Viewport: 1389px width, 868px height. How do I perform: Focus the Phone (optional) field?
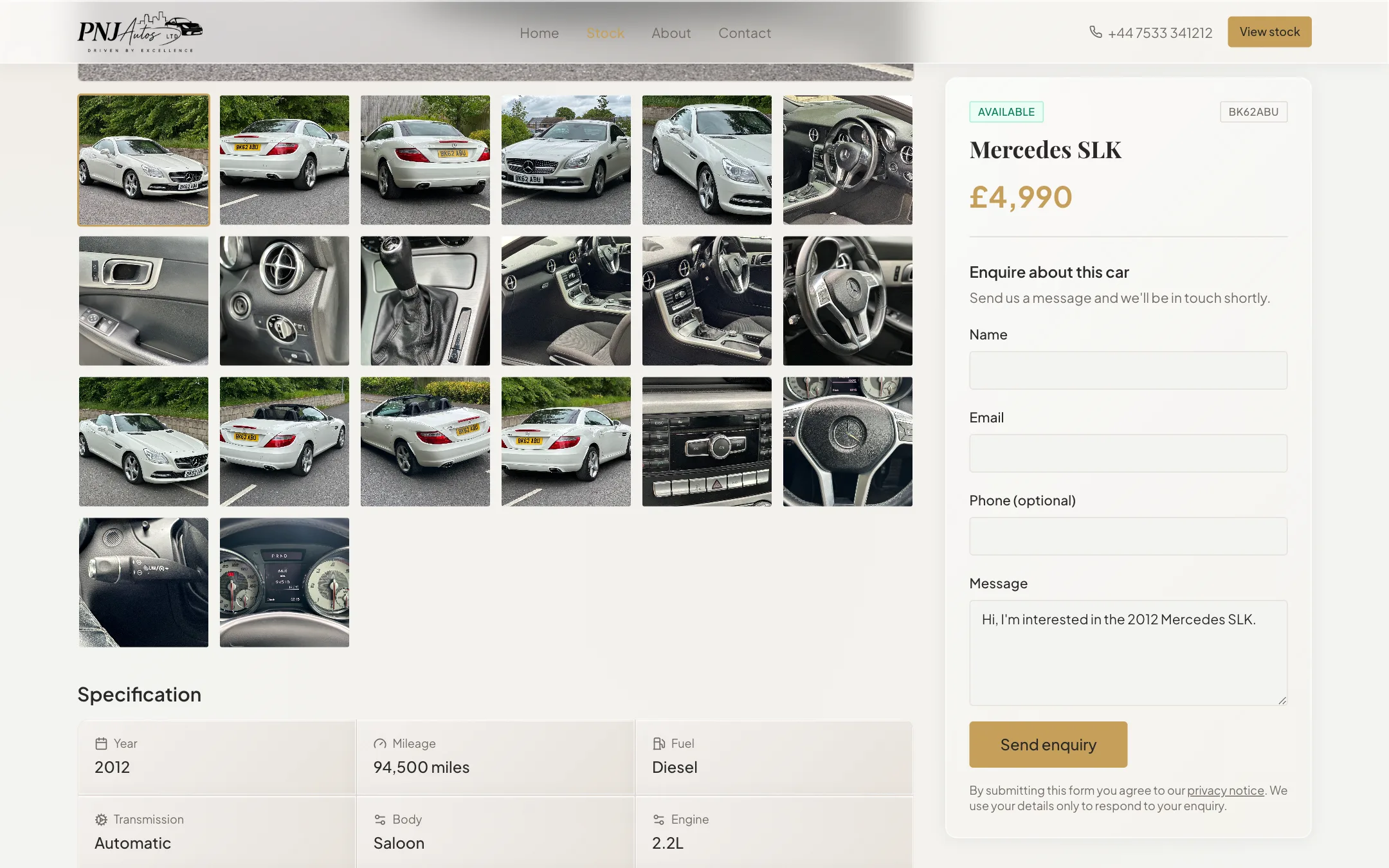tap(1128, 536)
